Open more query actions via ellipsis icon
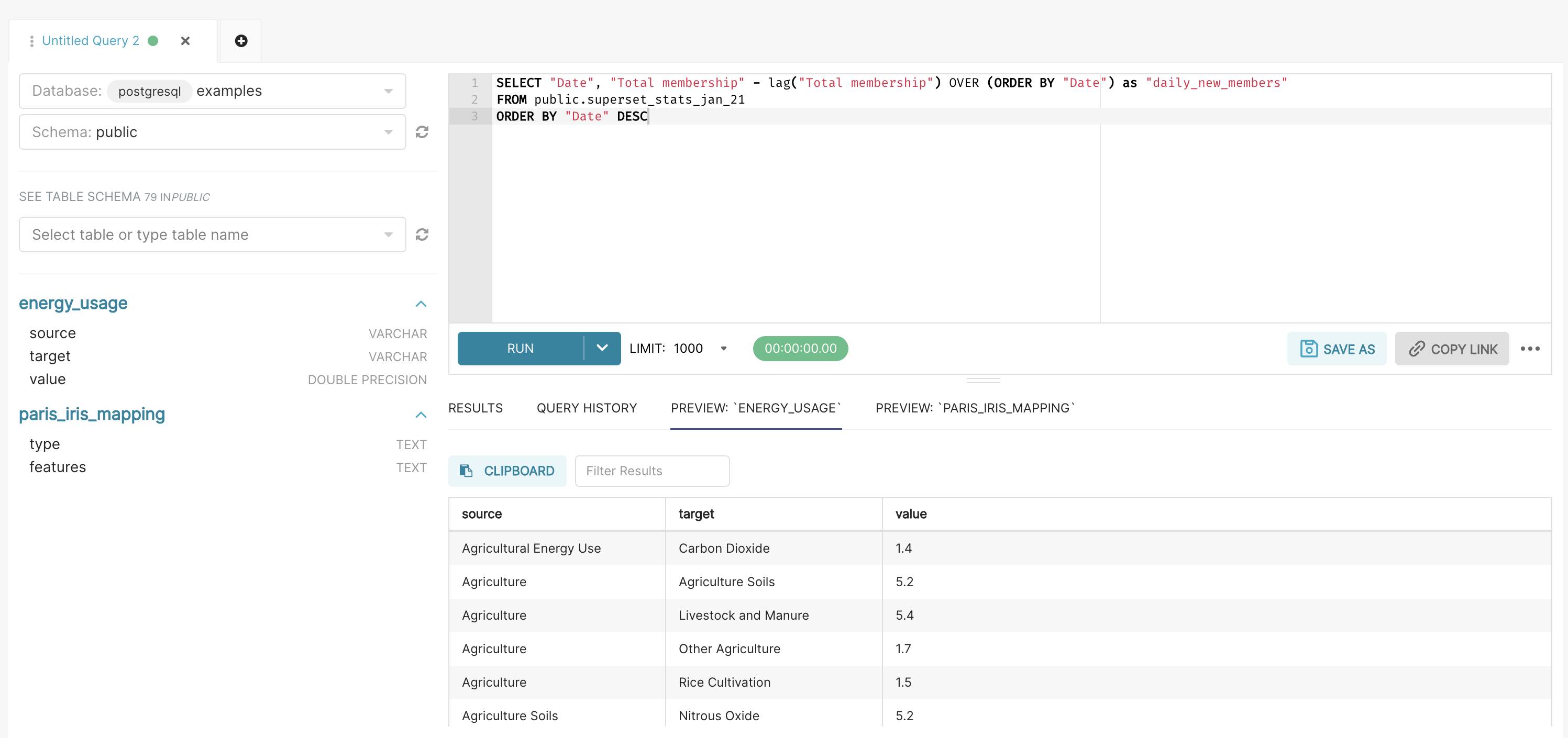1568x738 pixels. [1531, 348]
